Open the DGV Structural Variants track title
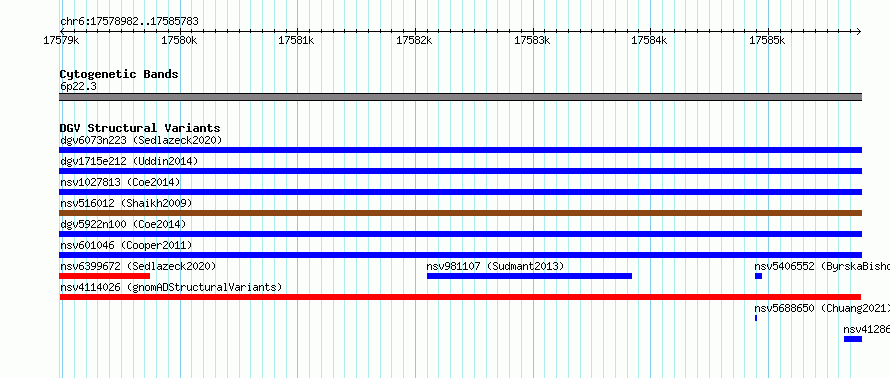Image resolution: width=890 pixels, height=378 pixels. coord(140,128)
